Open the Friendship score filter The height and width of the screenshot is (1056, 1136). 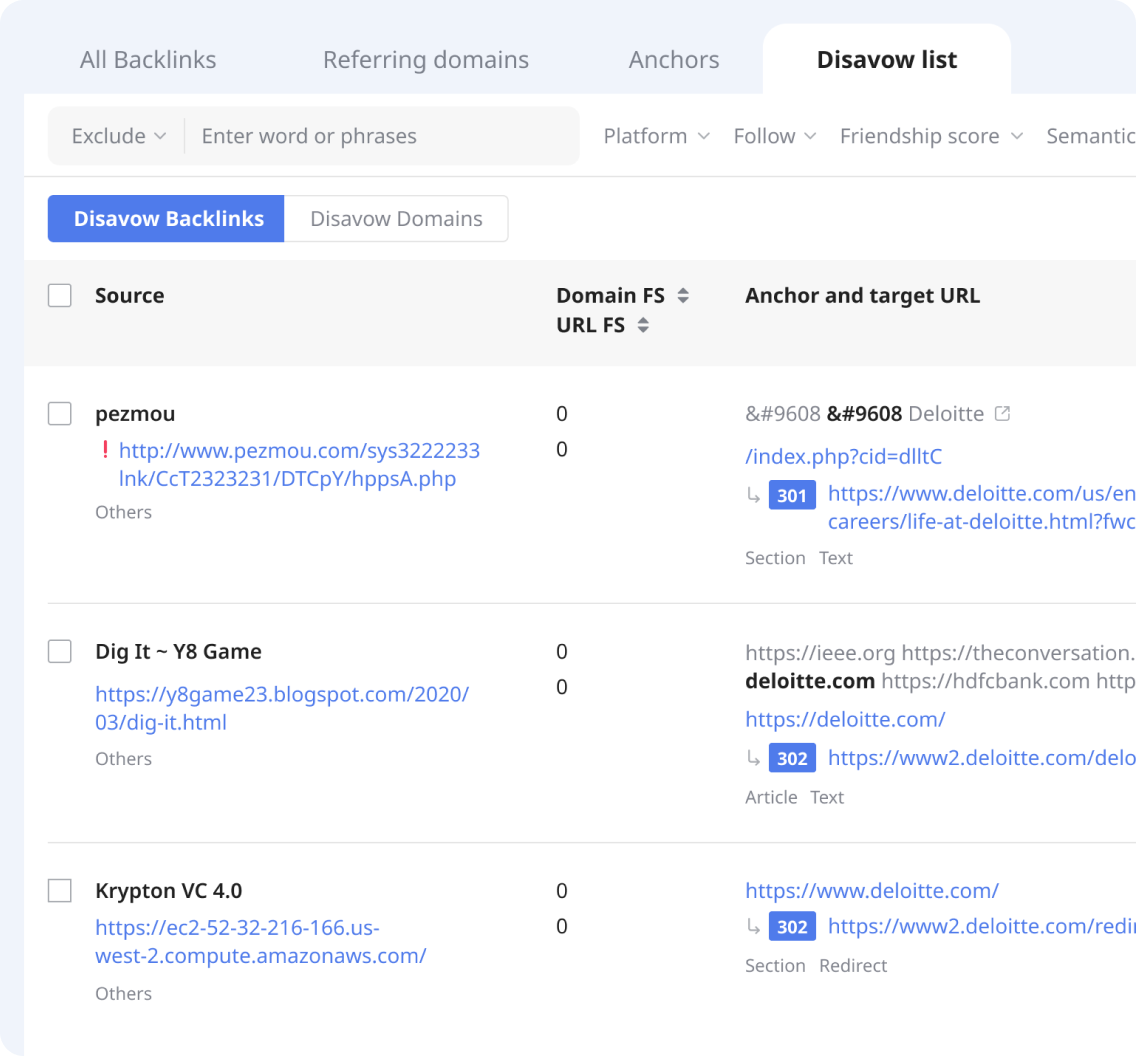pos(930,136)
